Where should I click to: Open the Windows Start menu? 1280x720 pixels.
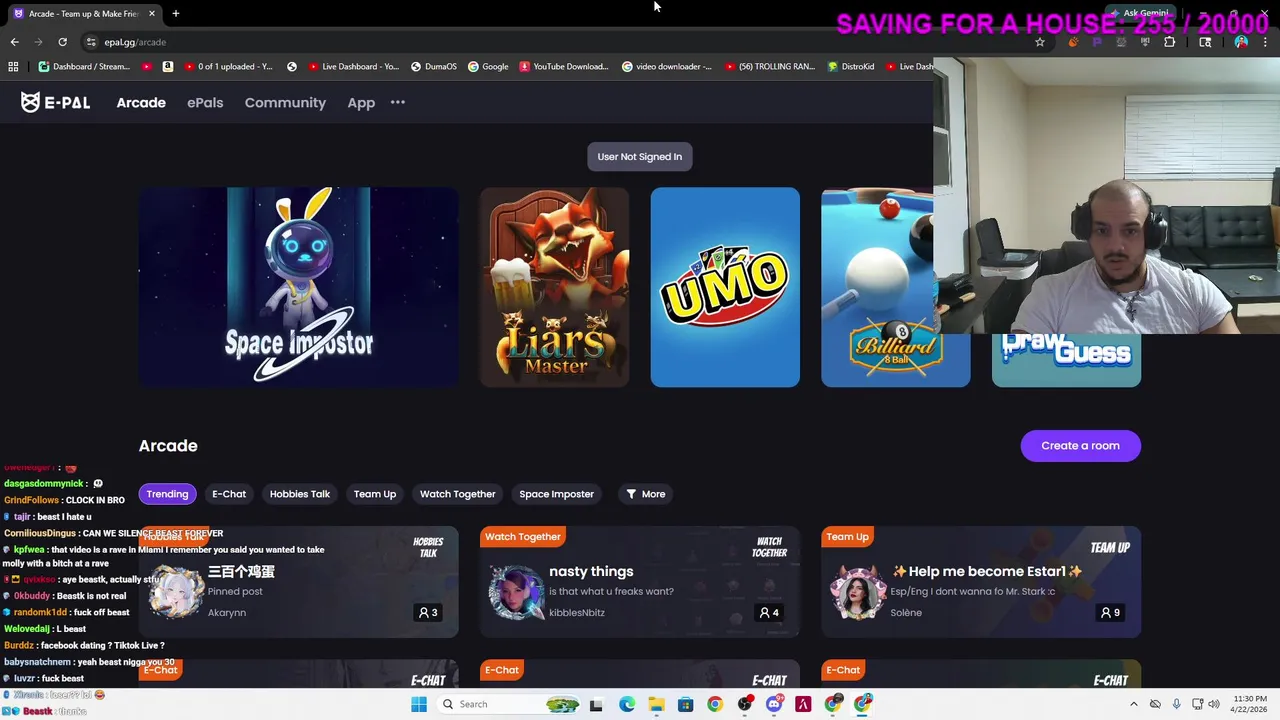[419, 704]
